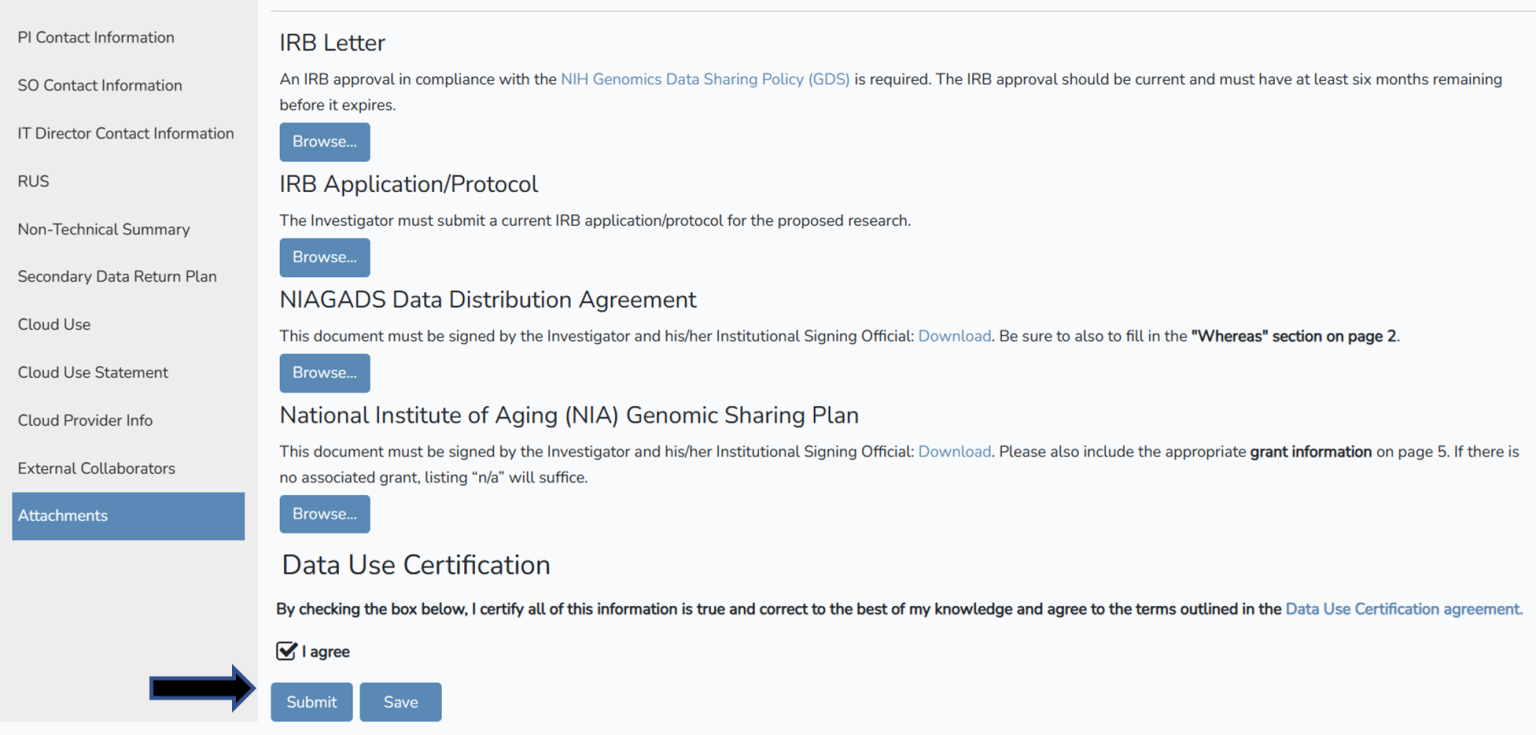Image resolution: width=1536 pixels, height=735 pixels.
Task: Open NIH Genomics Data Sharing Policy link
Action: click(705, 79)
